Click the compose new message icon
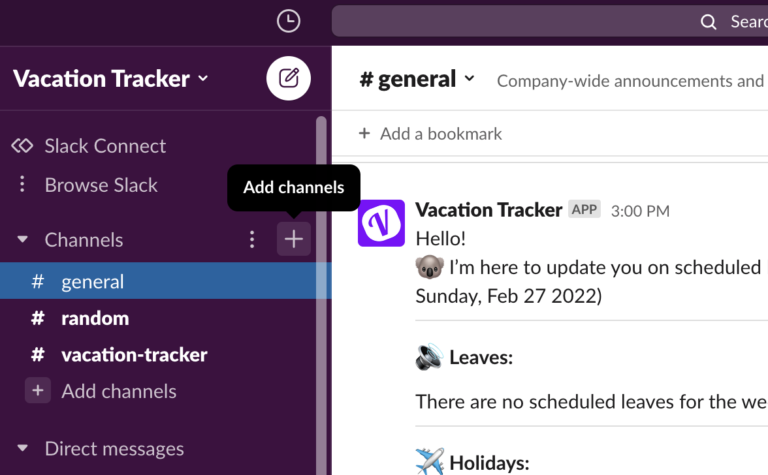 coord(288,78)
